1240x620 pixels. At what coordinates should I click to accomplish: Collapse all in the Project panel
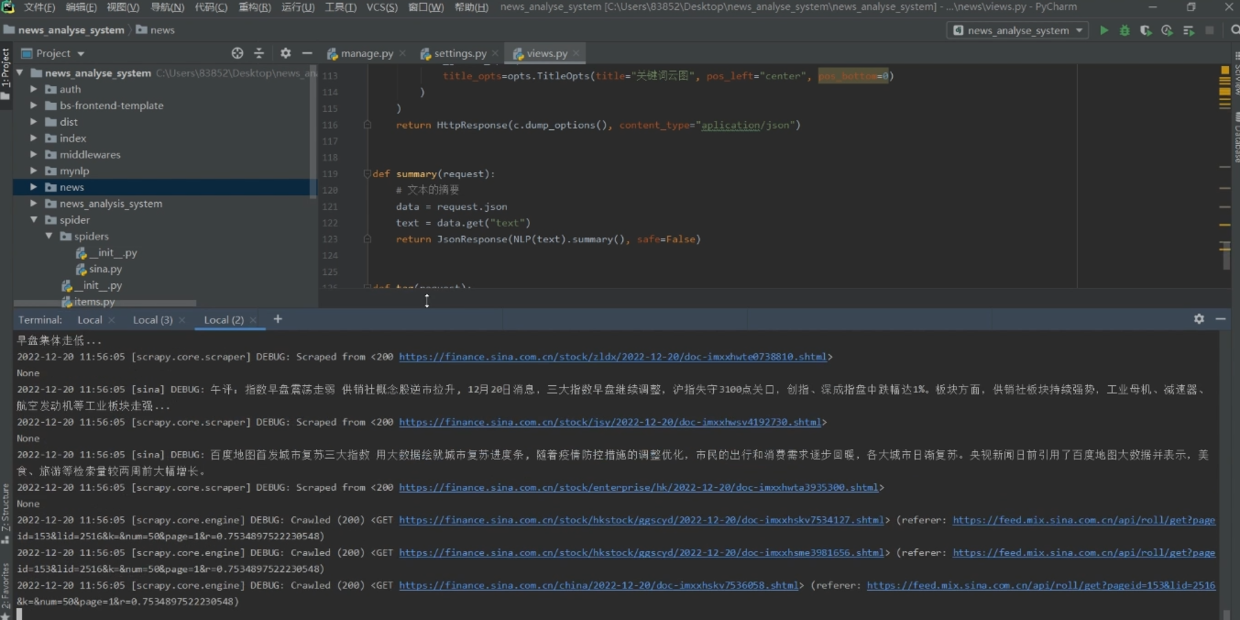pyautogui.click(x=259, y=53)
